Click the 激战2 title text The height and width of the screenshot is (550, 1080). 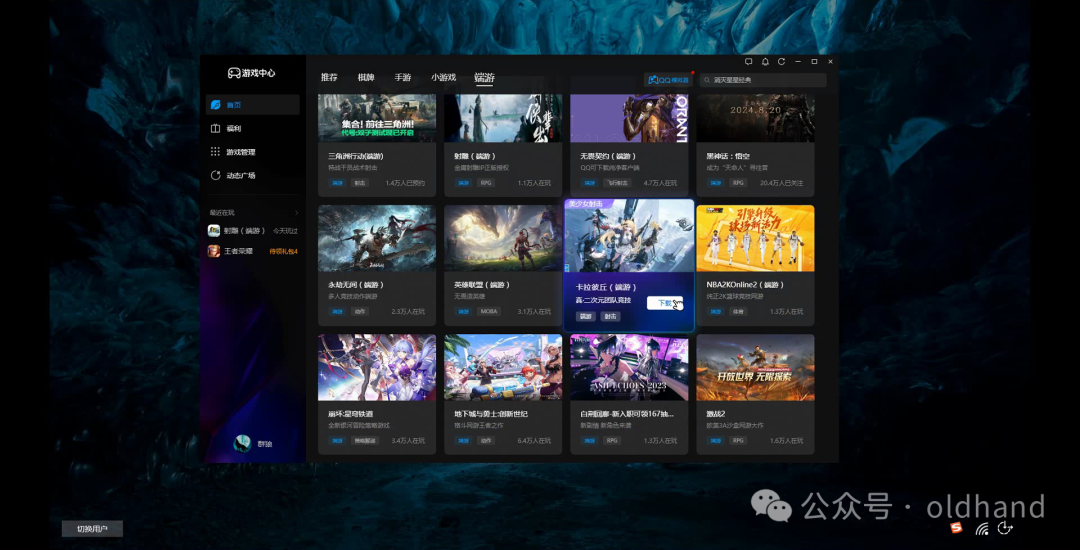(x=716, y=414)
